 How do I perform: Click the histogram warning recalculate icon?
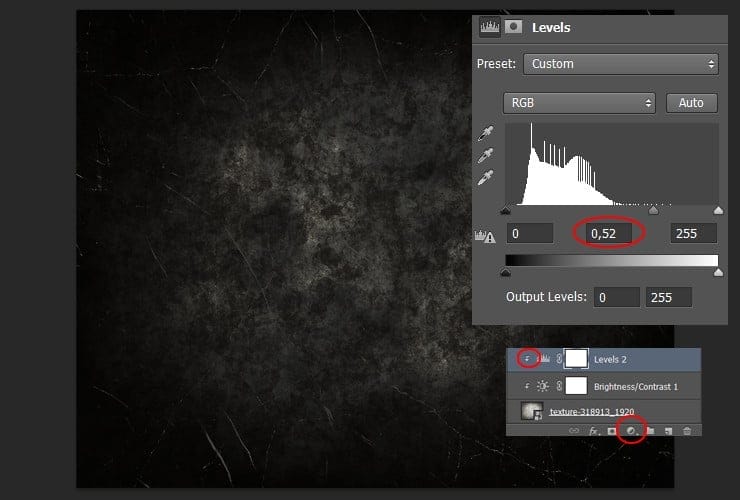[x=486, y=235]
